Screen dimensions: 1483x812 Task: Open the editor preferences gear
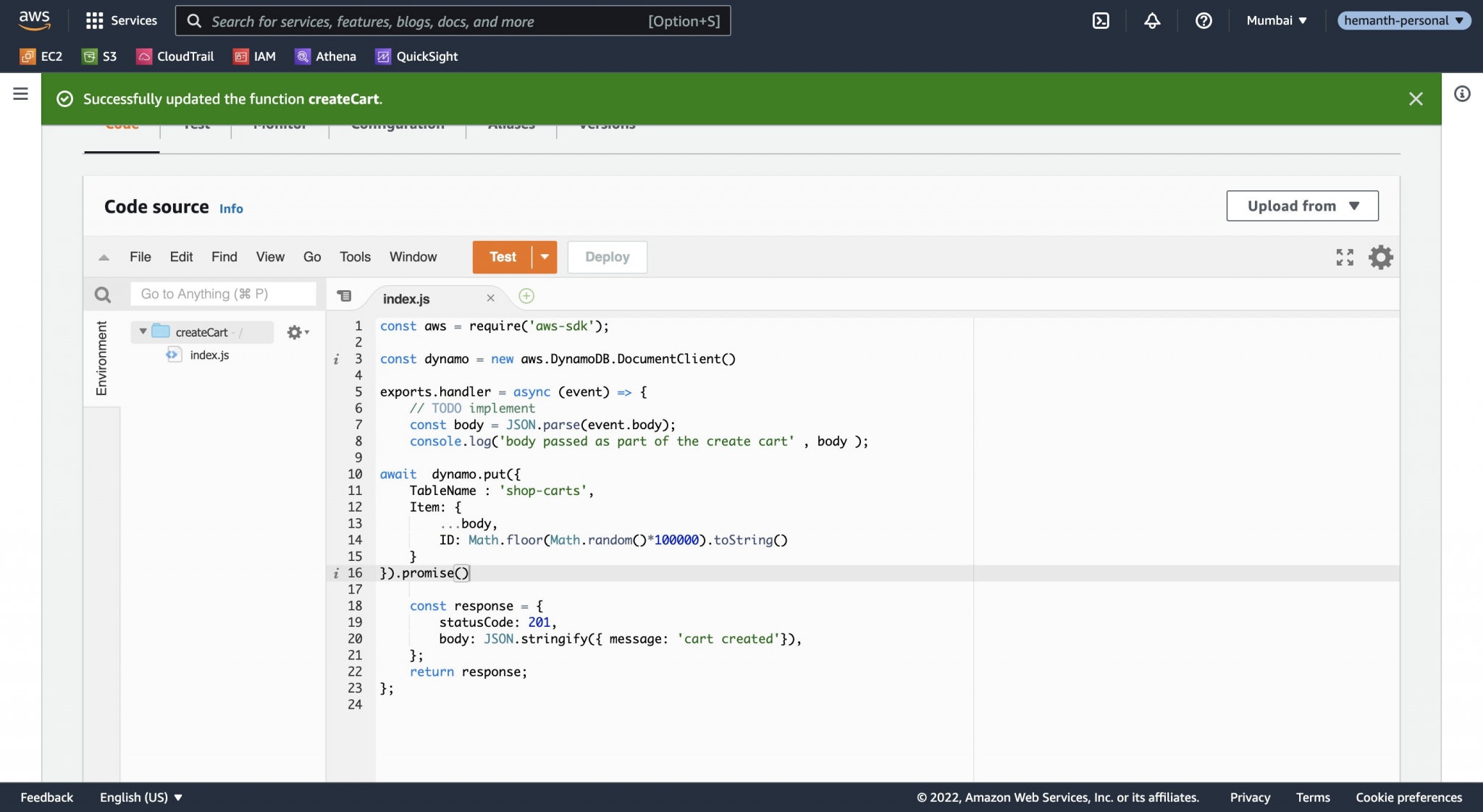[1380, 257]
